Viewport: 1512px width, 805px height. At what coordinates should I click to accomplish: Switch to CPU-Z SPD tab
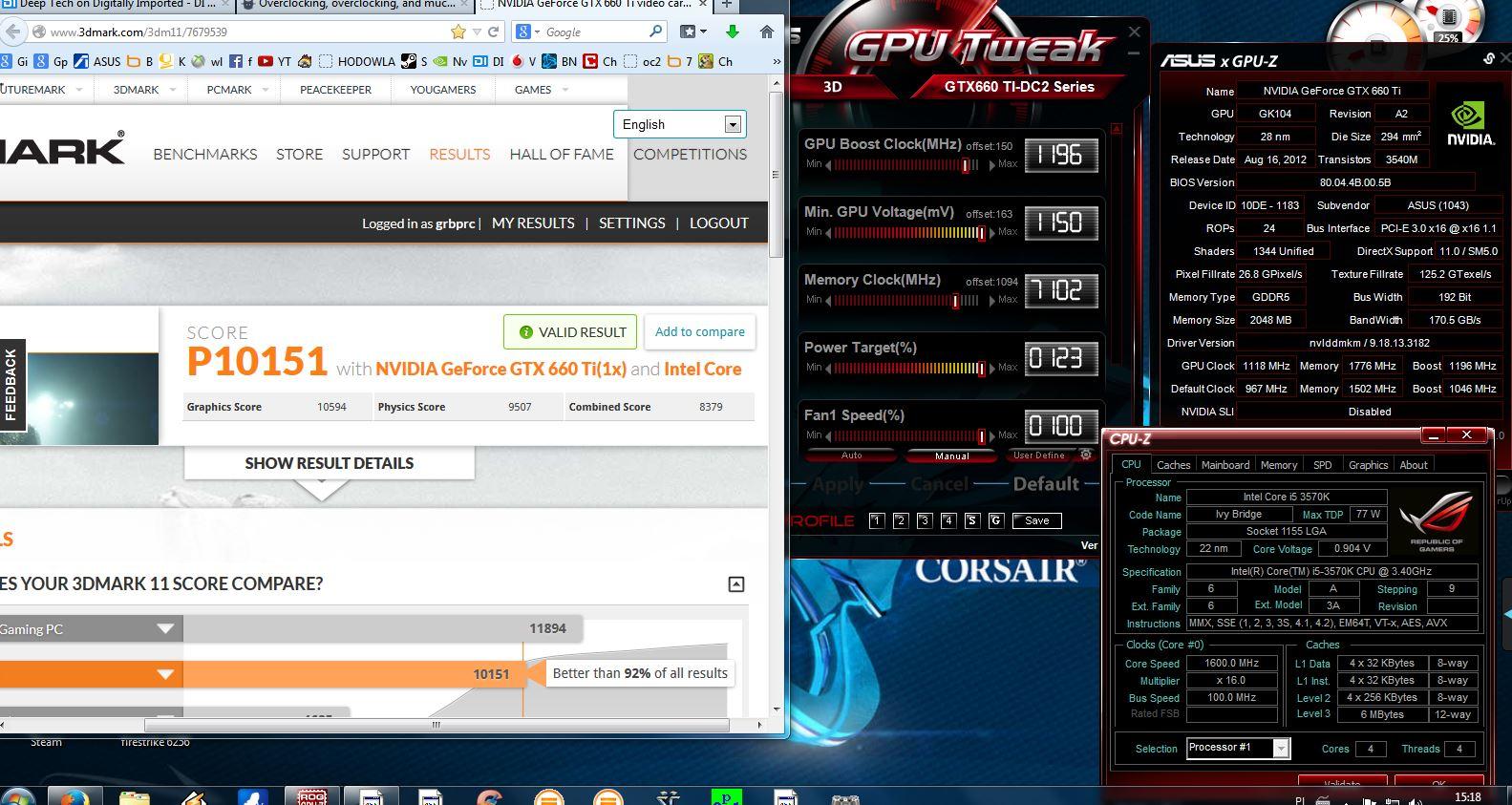pyautogui.click(x=1322, y=465)
